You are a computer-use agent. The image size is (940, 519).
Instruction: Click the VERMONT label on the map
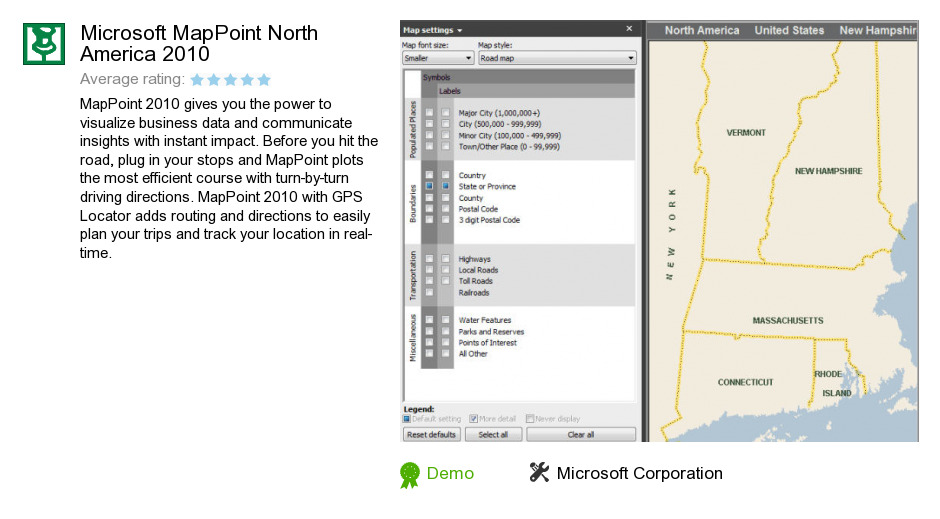[x=746, y=133]
